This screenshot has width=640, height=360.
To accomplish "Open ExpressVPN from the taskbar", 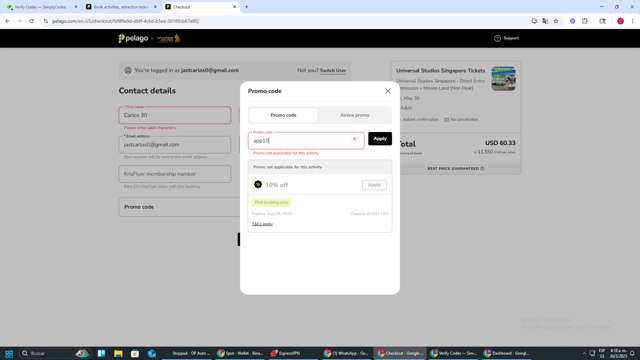I will [x=293, y=353].
